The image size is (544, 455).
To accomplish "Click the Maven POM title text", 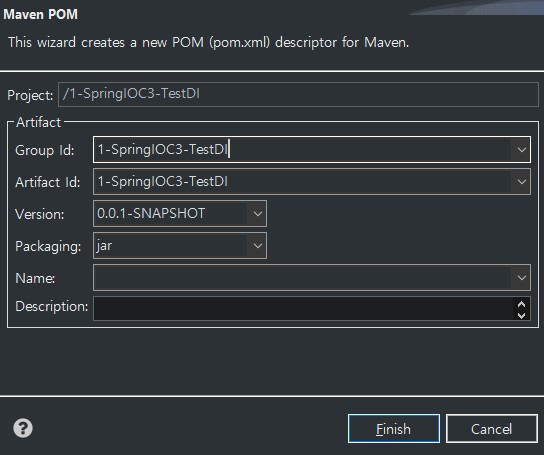I will (x=41, y=15).
